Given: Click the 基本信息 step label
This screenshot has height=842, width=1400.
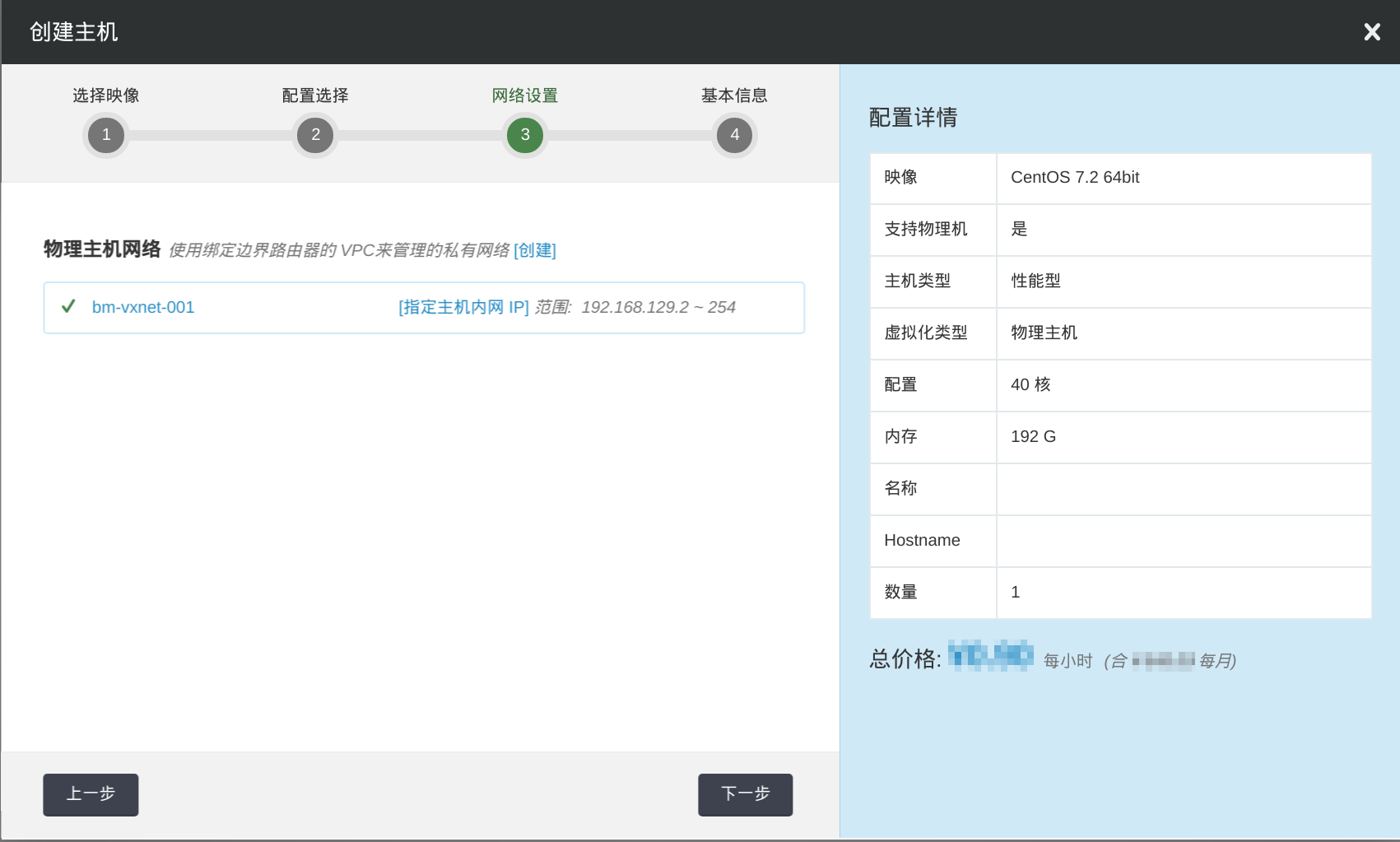Looking at the screenshot, I should pyautogui.click(x=734, y=95).
